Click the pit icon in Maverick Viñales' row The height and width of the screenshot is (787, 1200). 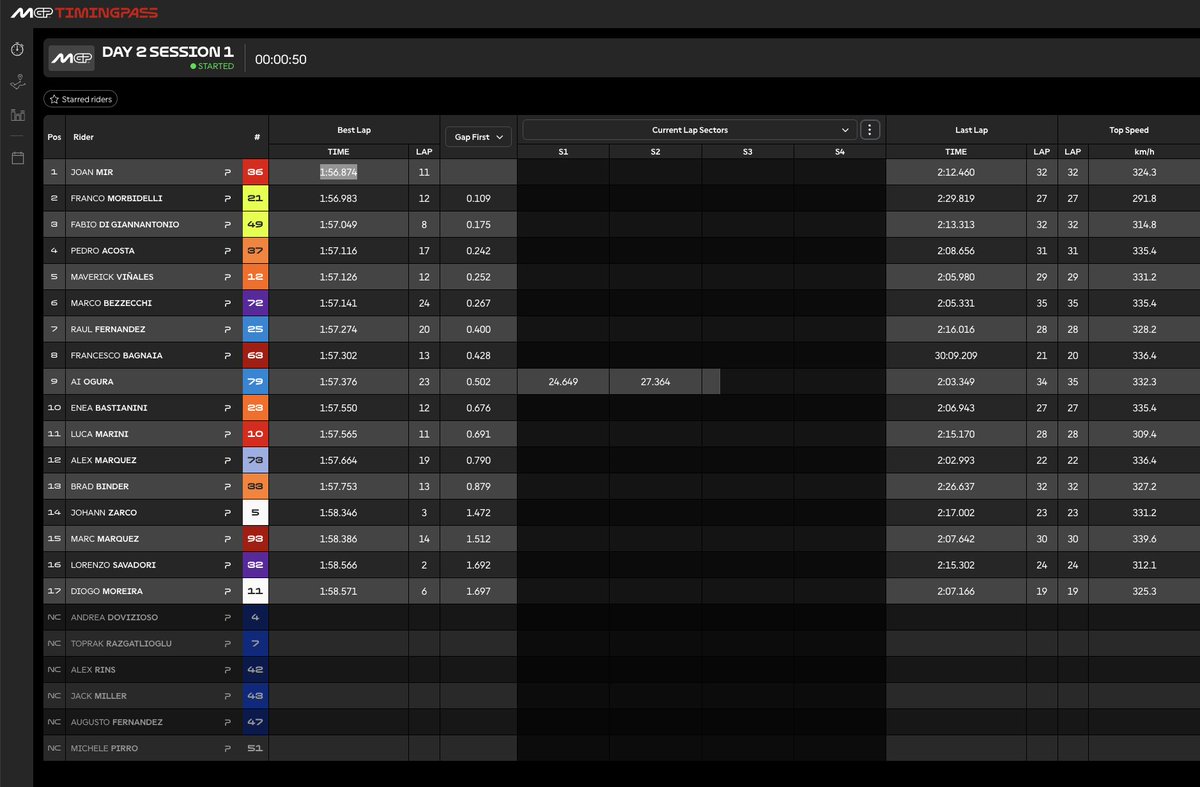tap(227, 277)
